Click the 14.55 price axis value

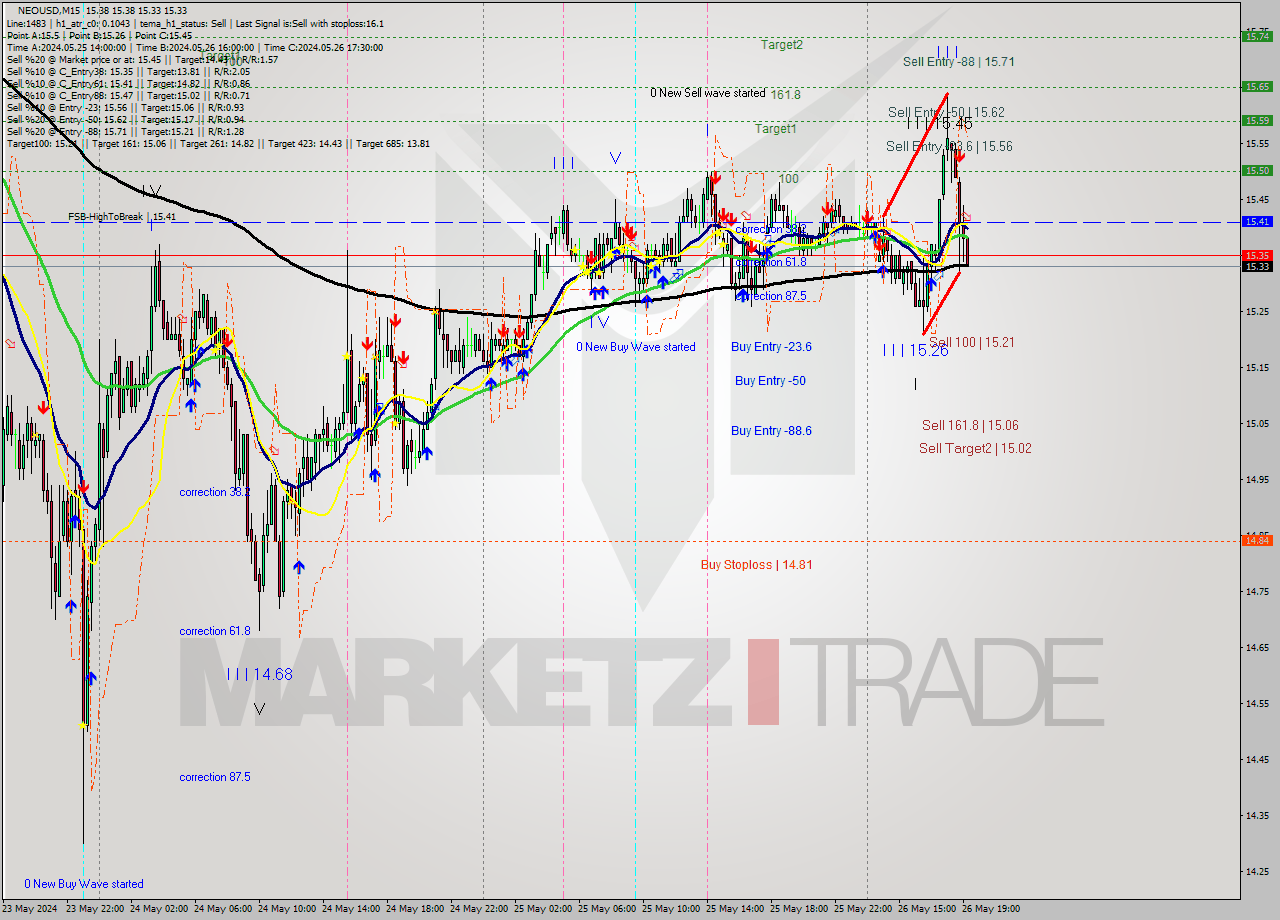tap(1257, 703)
